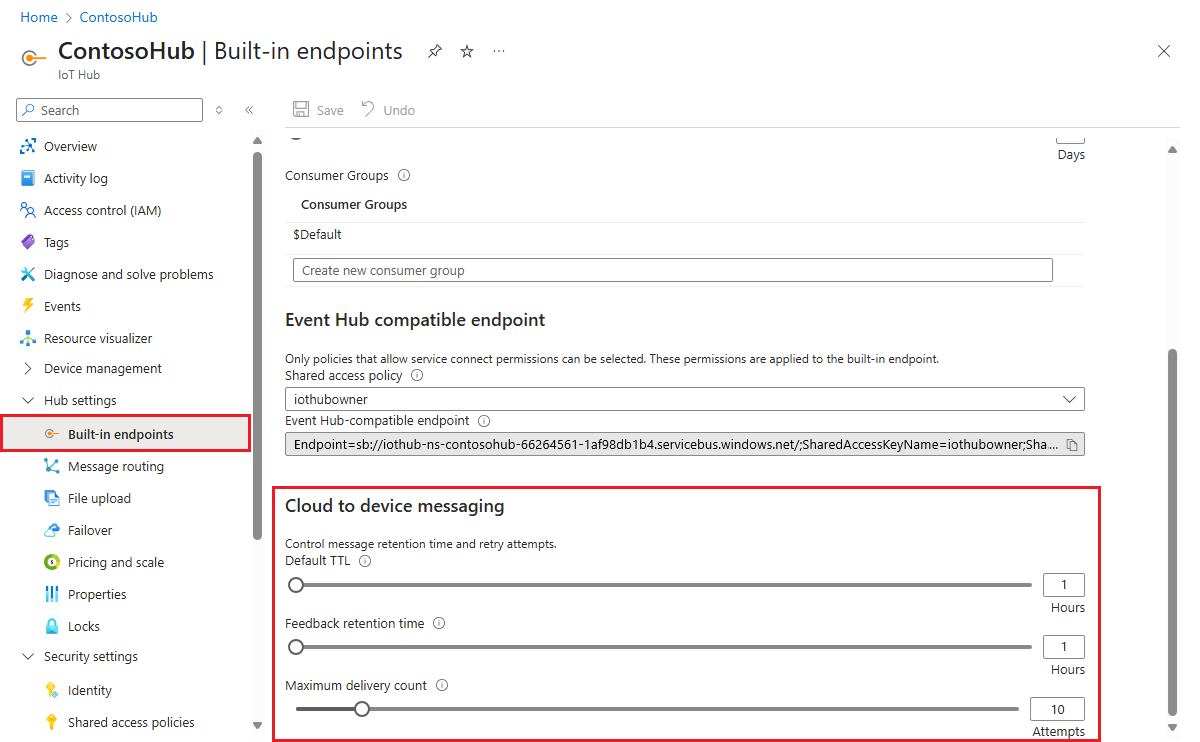Adjust the Feedback retention time slider

(296, 647)
